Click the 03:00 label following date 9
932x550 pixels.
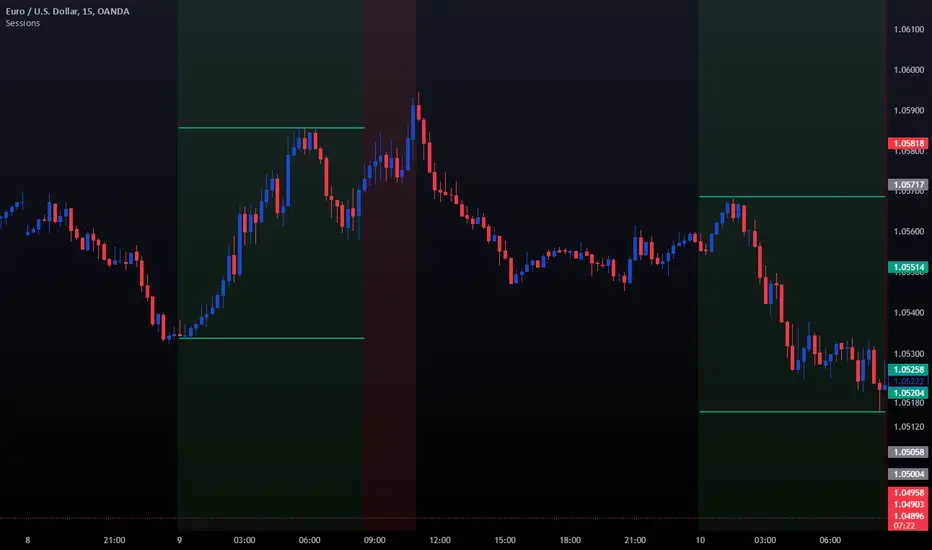pyautogui.click(x=244, y=540)
